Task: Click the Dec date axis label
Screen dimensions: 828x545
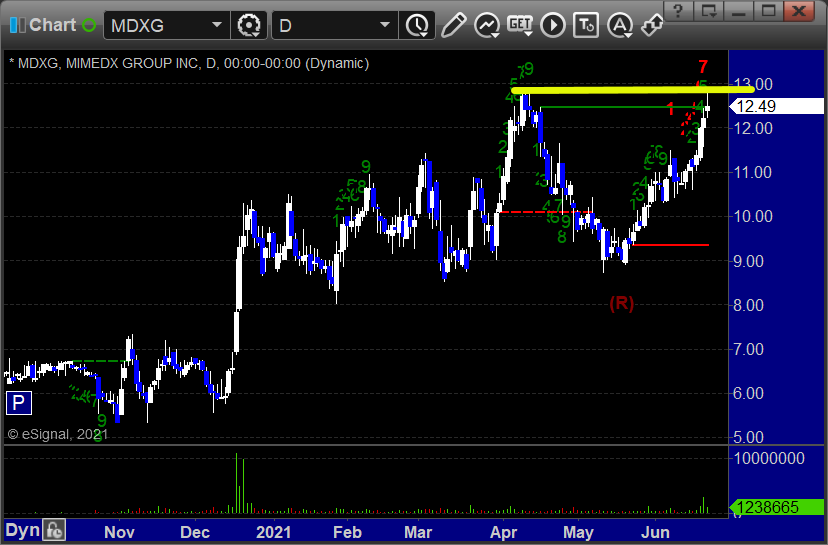Action: (x=195, y=532)
